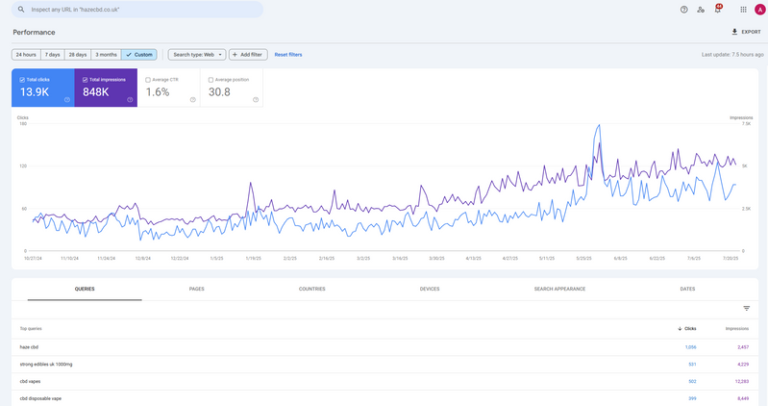Click the help icon on Average CTR card
The height and width of the screenshot is (406, 768).
click(x=192, y=99)
